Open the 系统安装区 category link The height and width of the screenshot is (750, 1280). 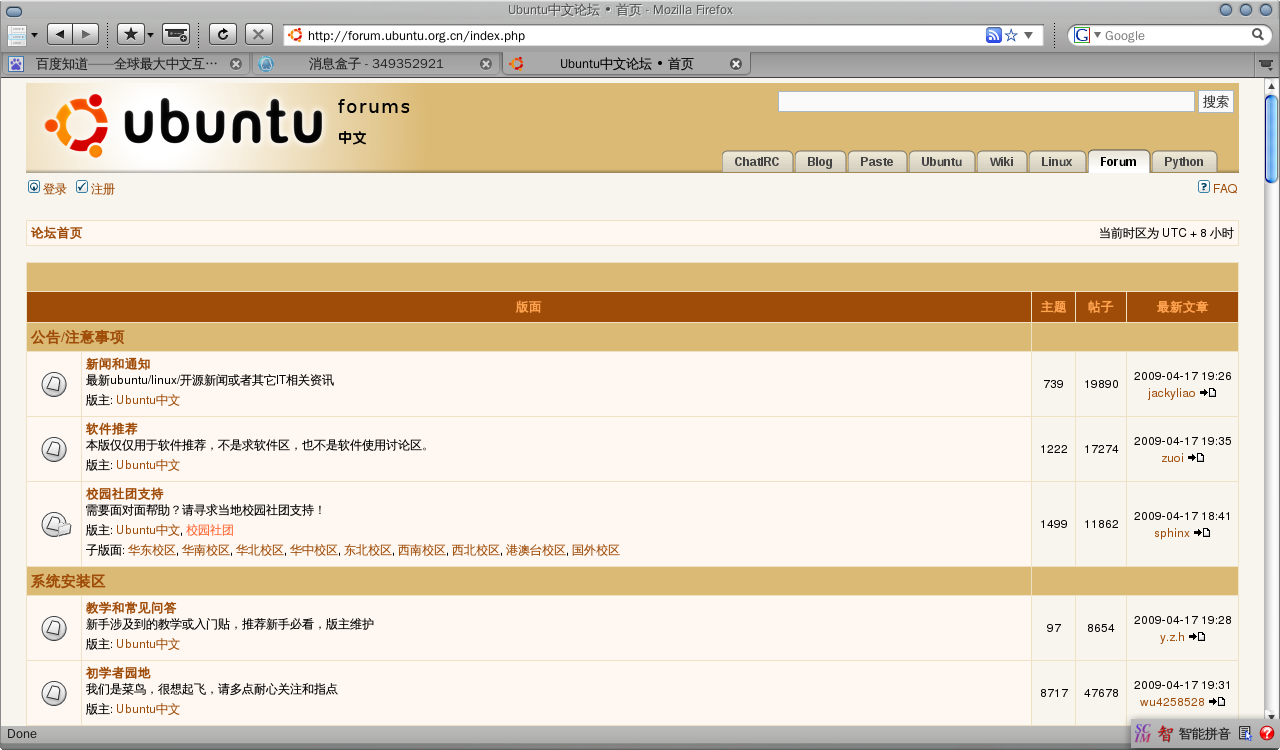68,581
